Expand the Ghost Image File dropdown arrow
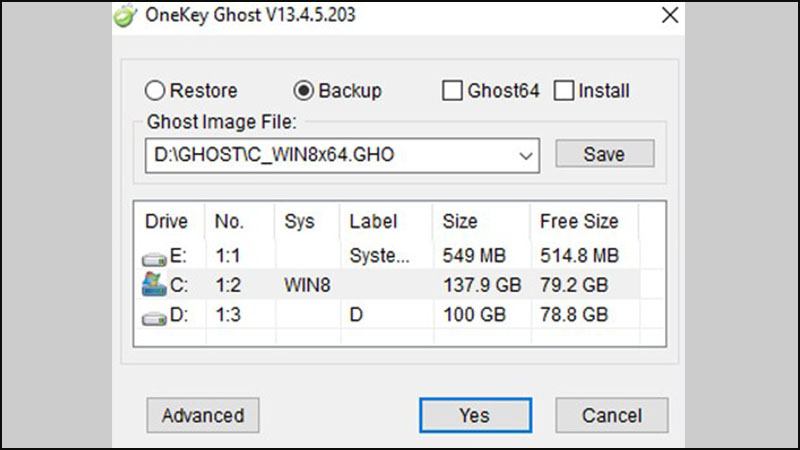The image size is (800, 450). 526,156
